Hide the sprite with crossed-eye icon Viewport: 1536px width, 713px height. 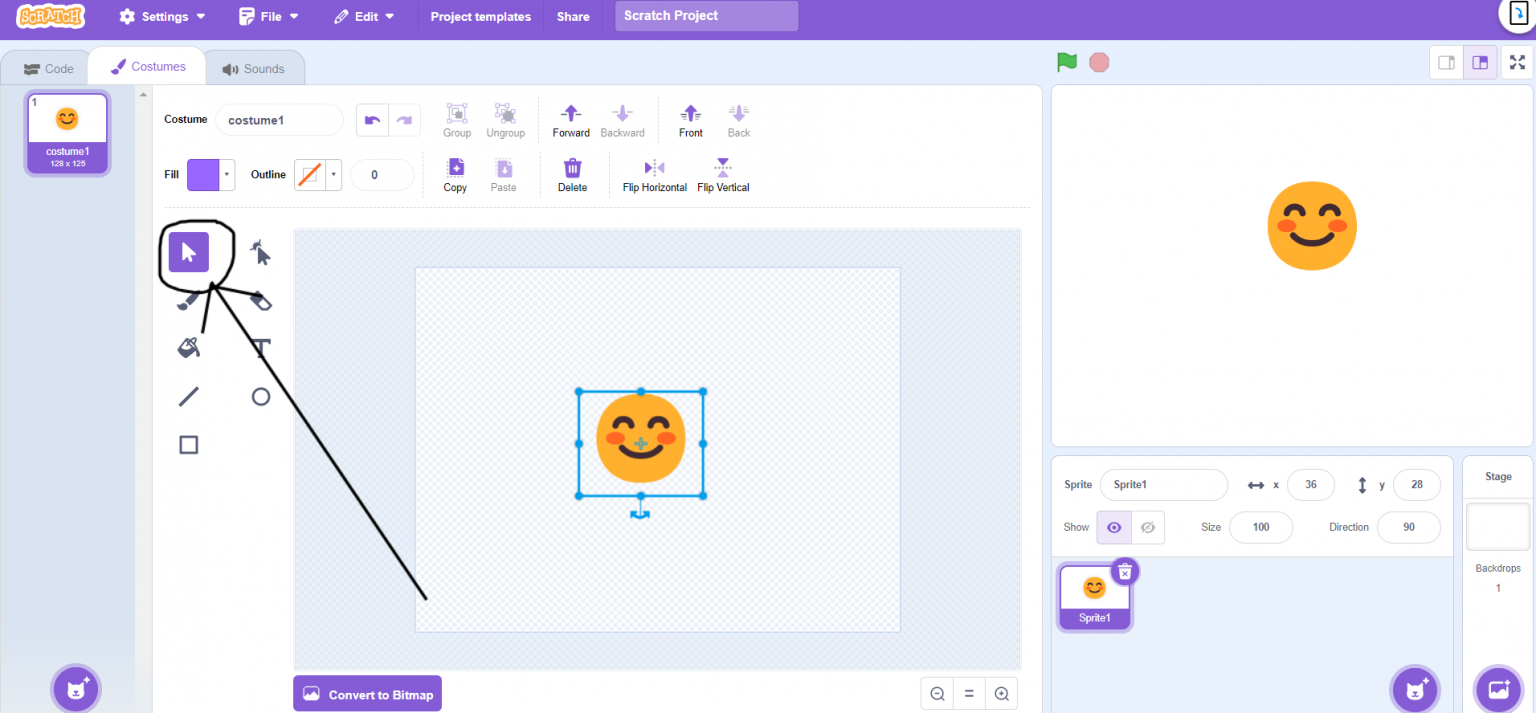point(1147,527)
